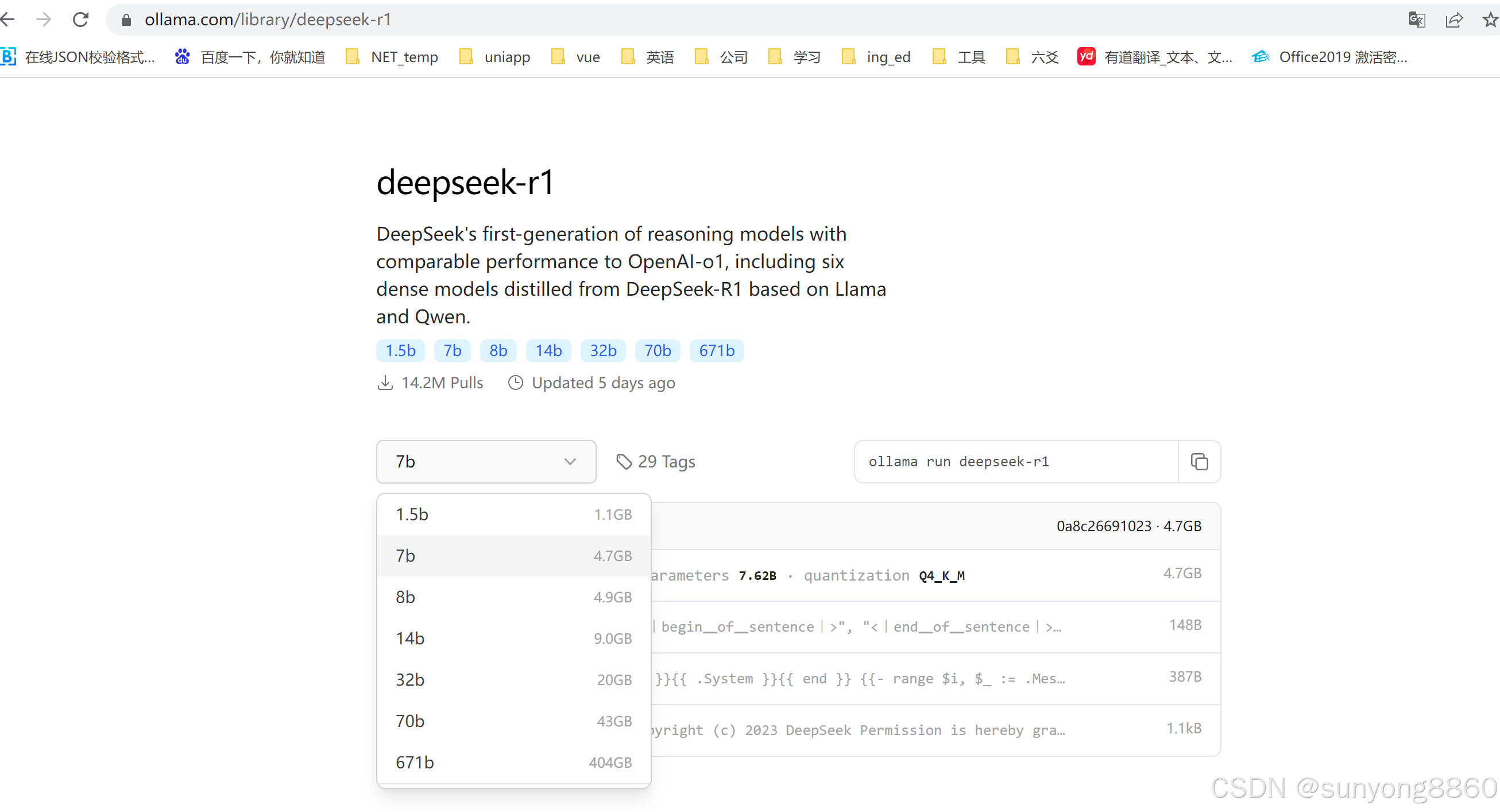Click the browser reload icon
The image size is (1500, 812).
pos(80,20)
